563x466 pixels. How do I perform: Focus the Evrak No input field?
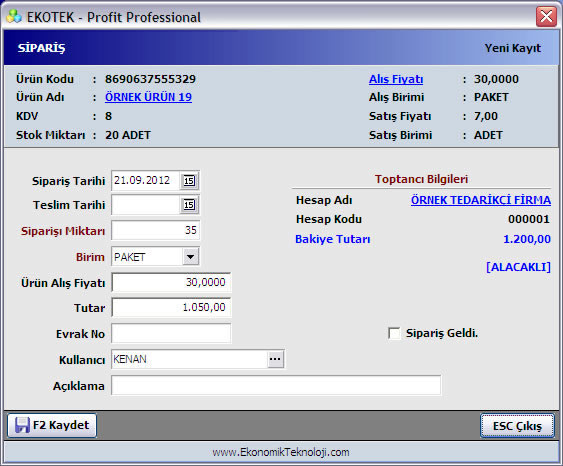(x=171, y=333)
